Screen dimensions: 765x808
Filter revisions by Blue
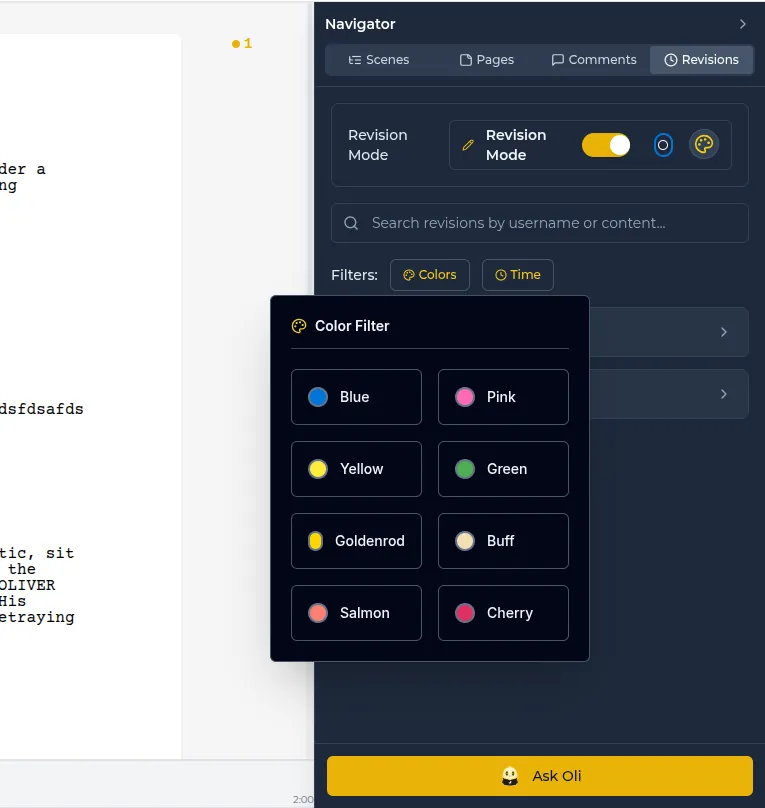(x=356, y=397)
